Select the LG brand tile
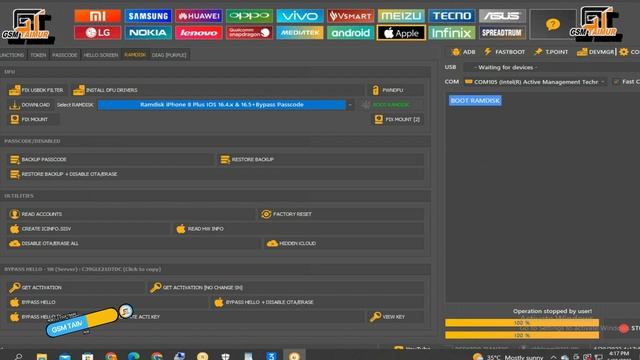 click(98, 33)
